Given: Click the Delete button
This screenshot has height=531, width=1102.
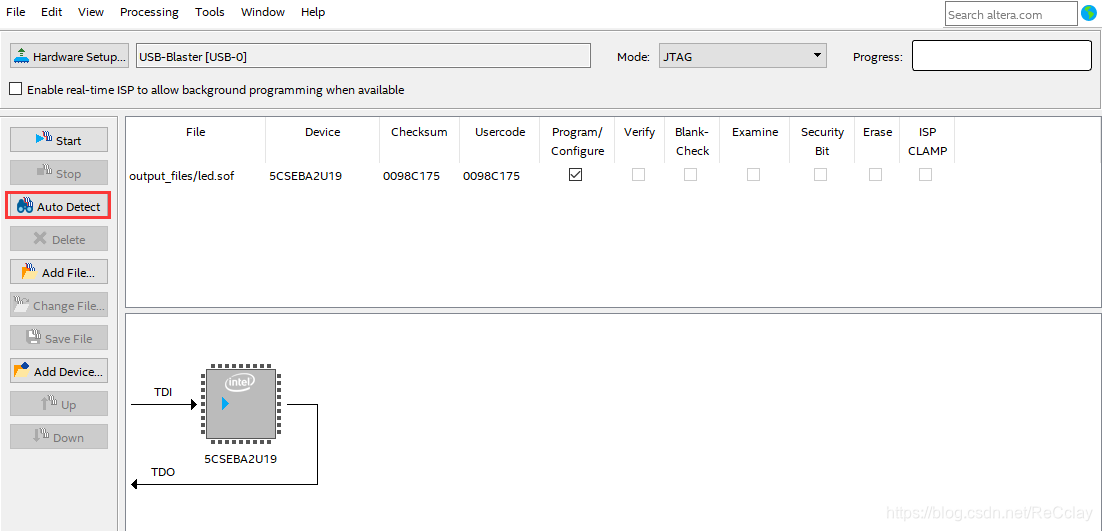Looking at the screenshot, I should point(59,239).
